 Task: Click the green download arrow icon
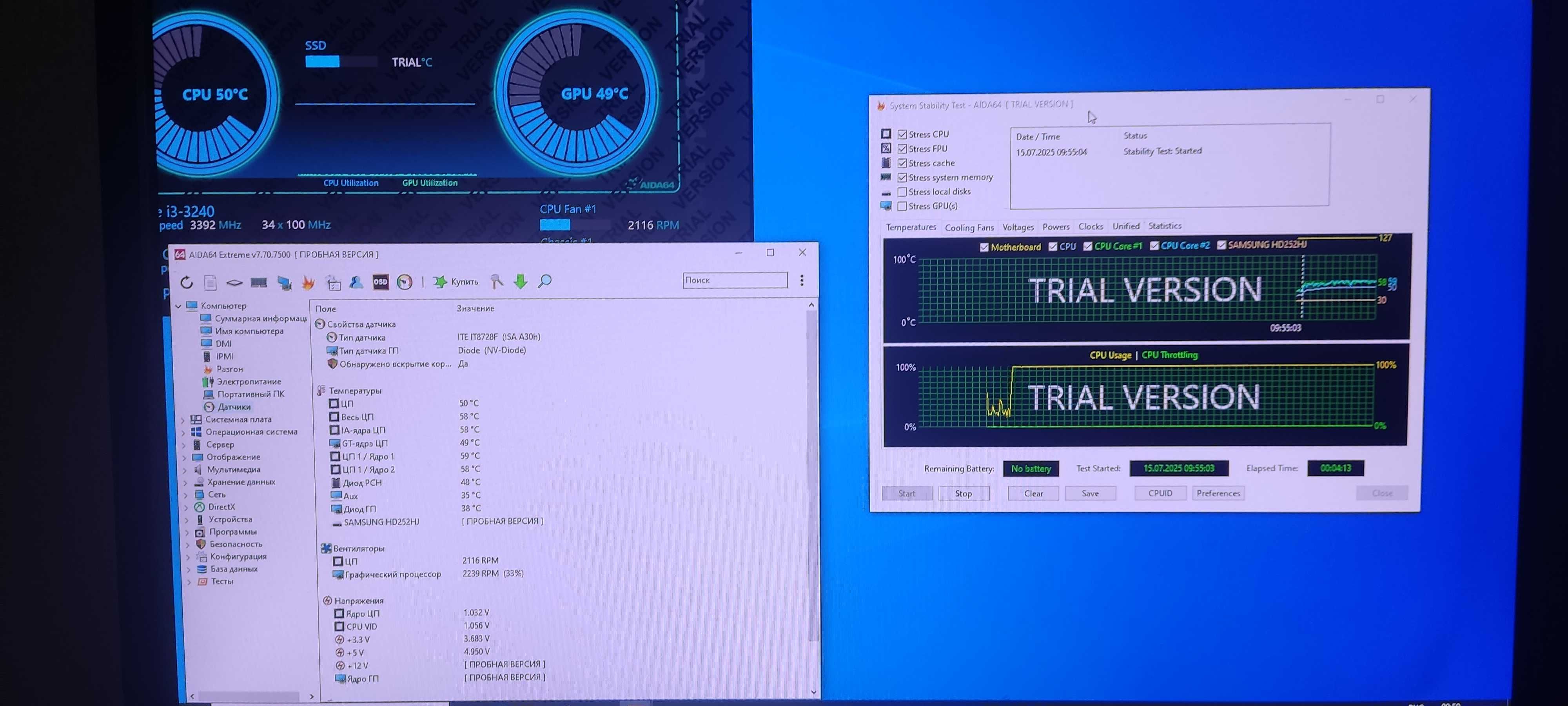coord(521,282)
